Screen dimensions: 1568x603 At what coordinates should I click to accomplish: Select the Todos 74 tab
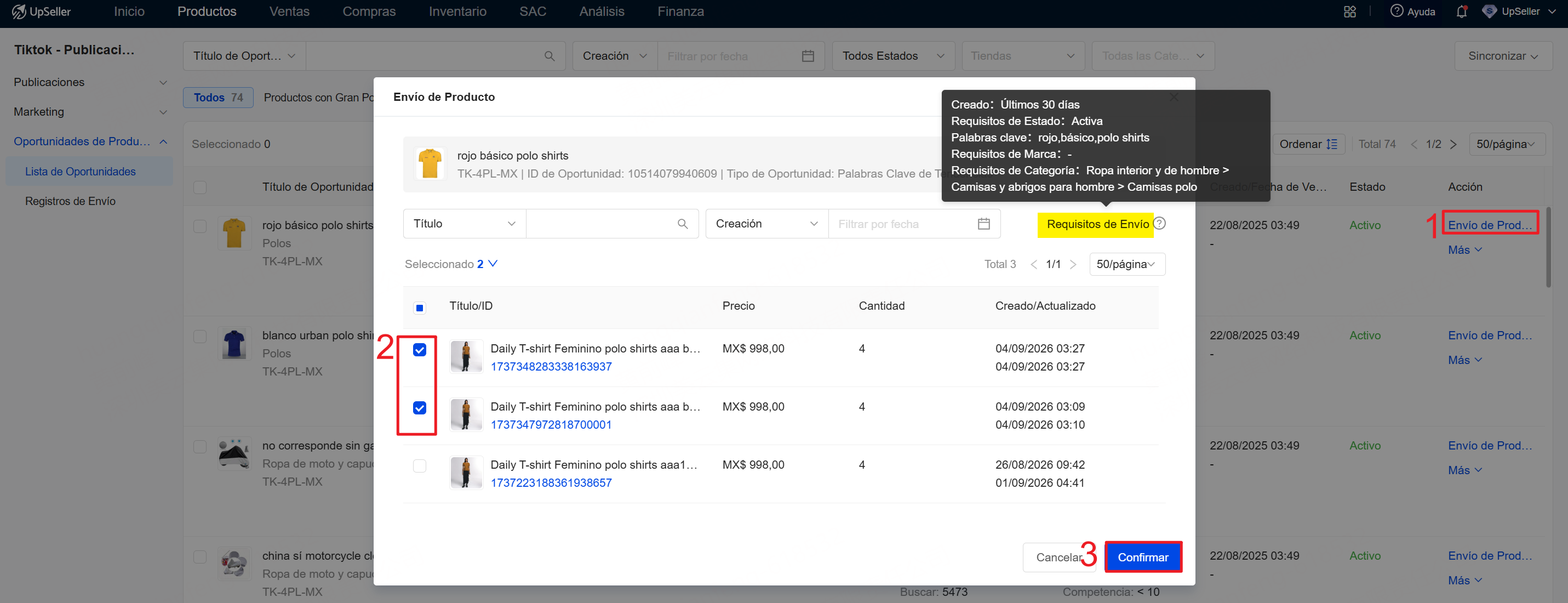point(218,98)
